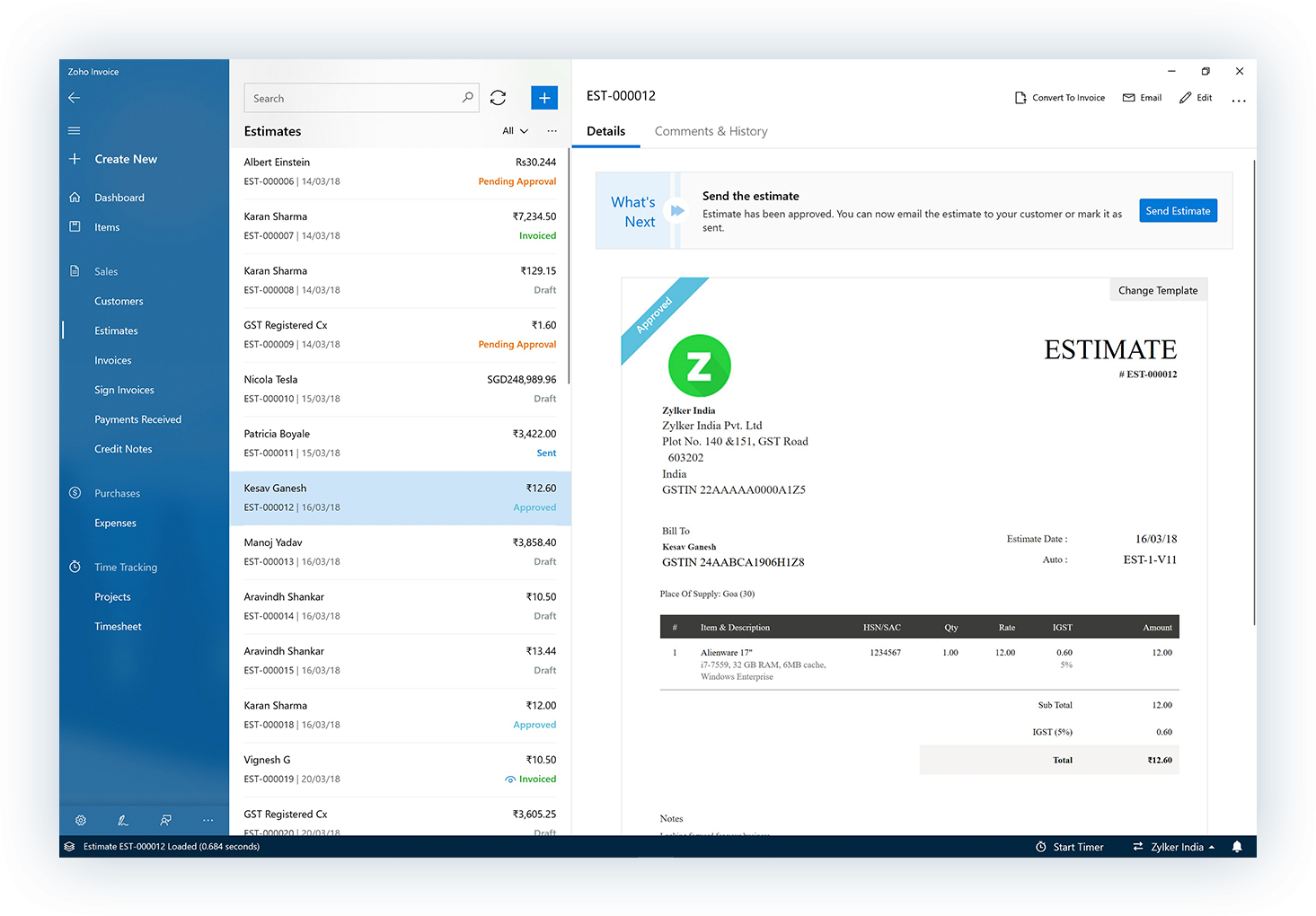1316x916 pixels.
Task: Open Change Template
Action: click(x=1158, y=289)
